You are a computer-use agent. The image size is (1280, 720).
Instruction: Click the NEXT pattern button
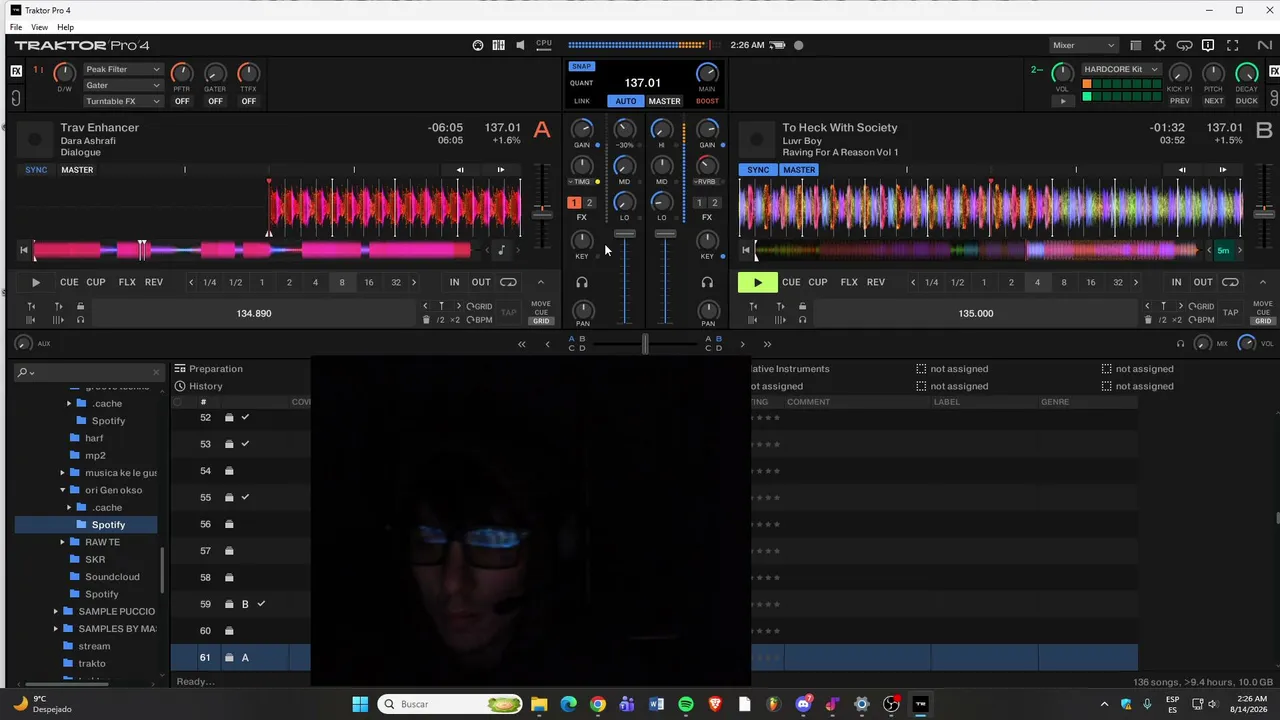click(1213, 101)
